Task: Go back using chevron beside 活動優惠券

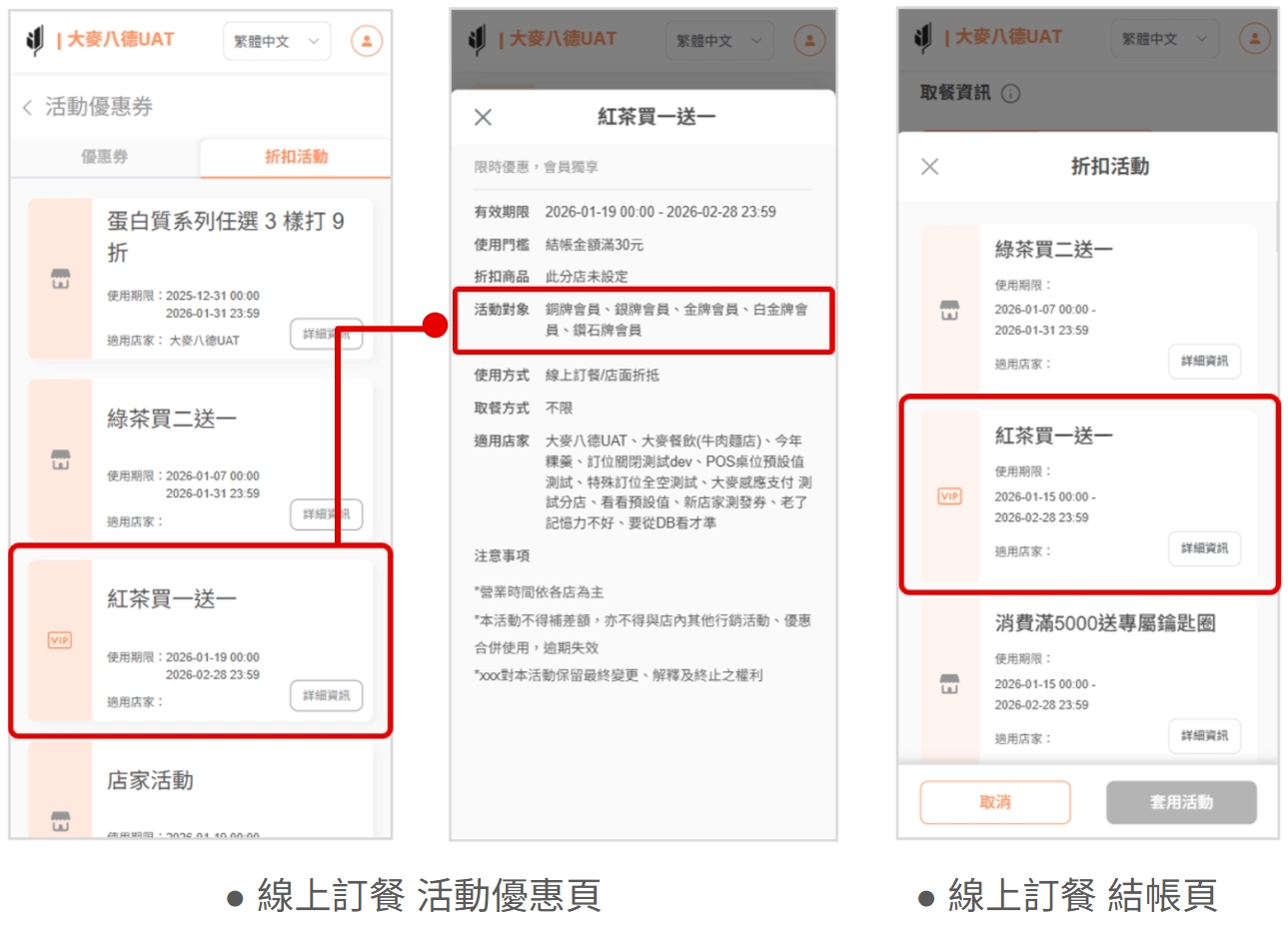Action: click(x=27, y=107)
